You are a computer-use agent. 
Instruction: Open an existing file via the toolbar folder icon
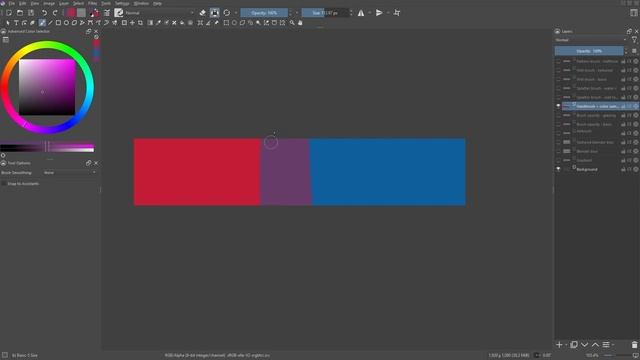(x=20, y=13)
